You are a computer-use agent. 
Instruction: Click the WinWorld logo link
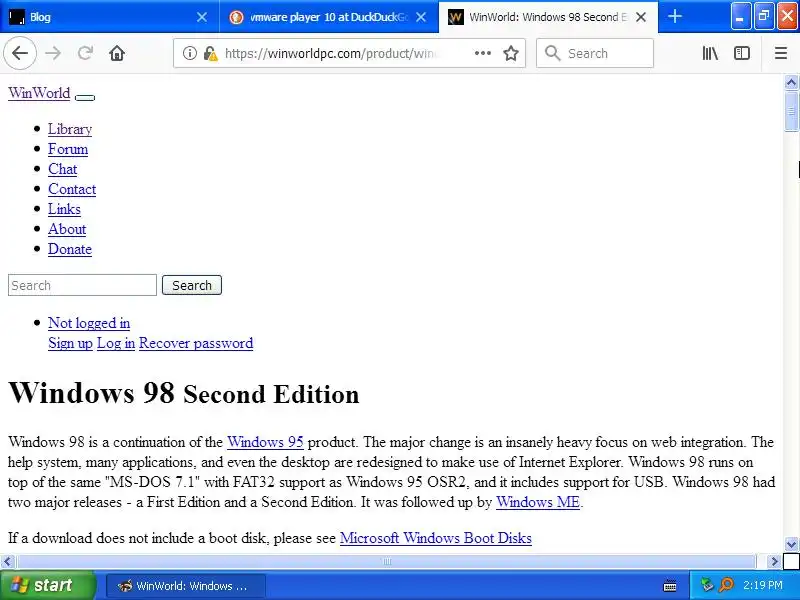coord(39,93)
